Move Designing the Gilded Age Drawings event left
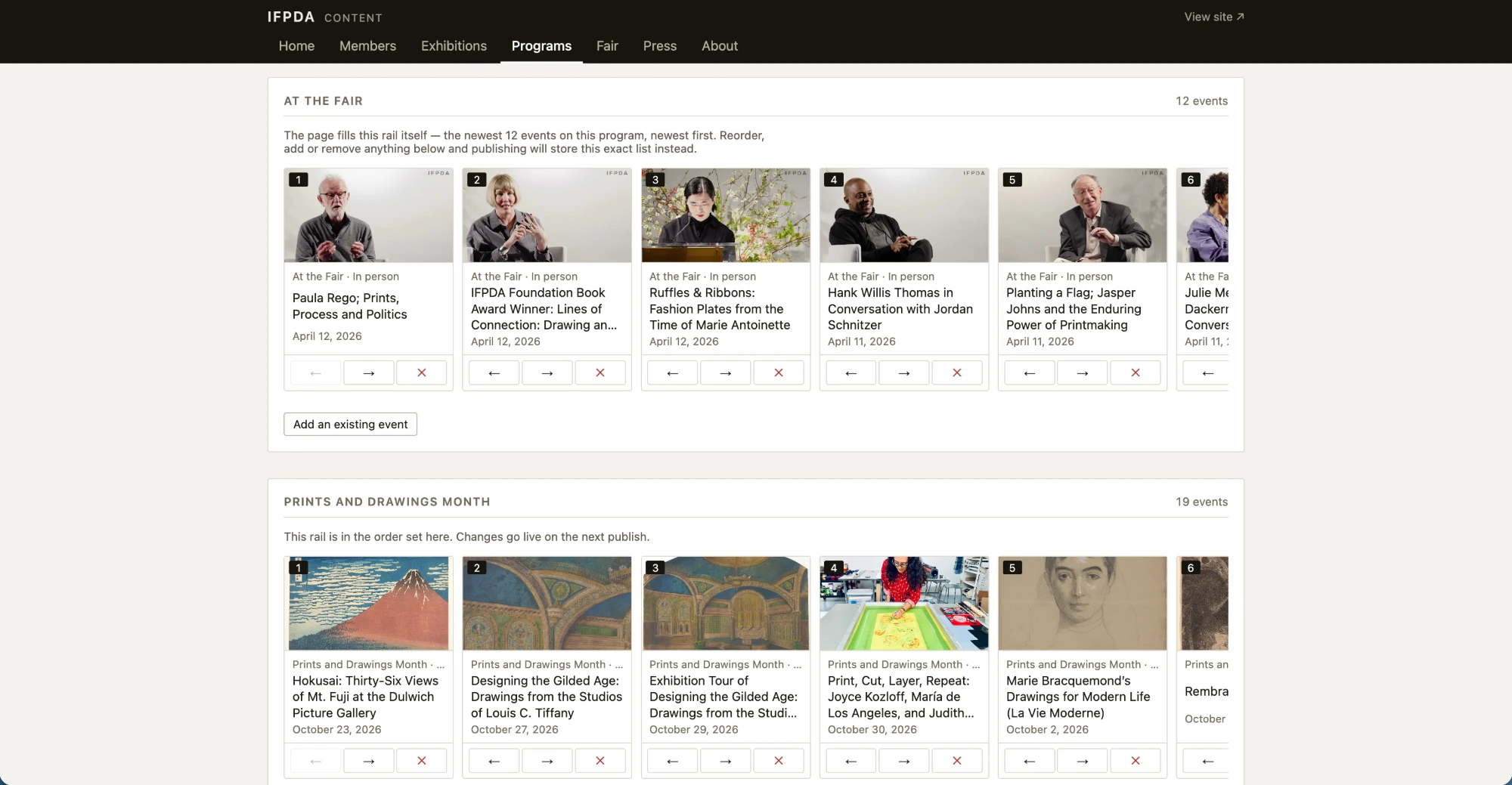This screenshot has width=1512, height=785. (494, 761)
